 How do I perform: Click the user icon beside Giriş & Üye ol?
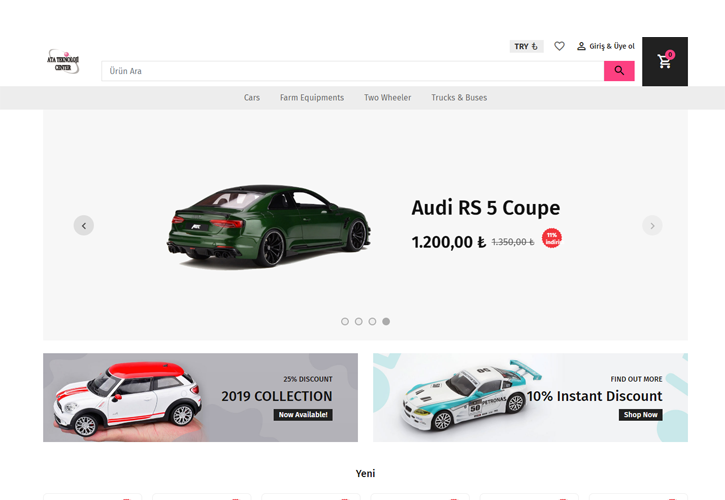pyautogui.click(x=581, y=46)
